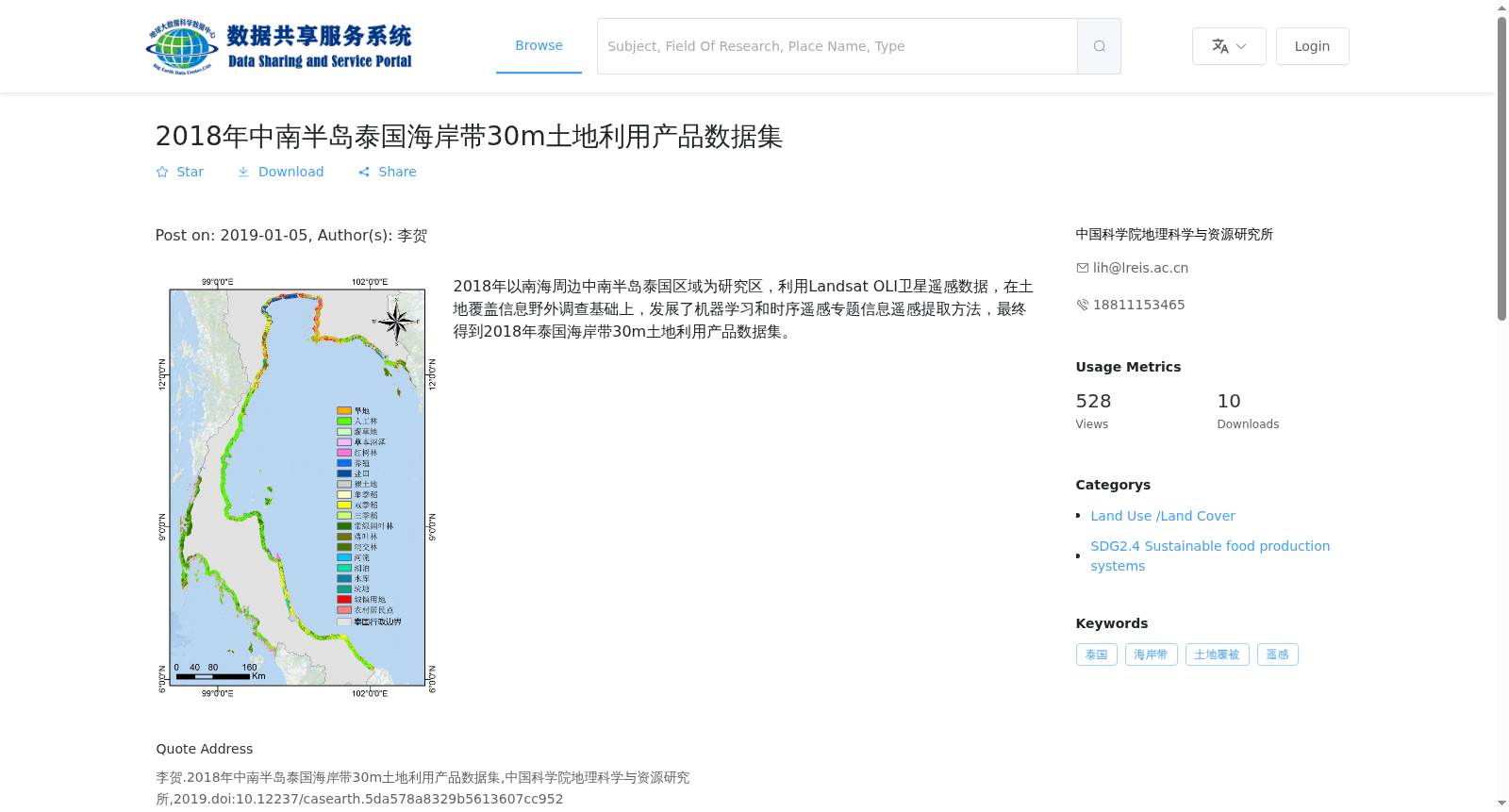Viewport: 1509px width, 812px height.
Task: Click the 10 Downloads metric
Action: point(1248,411)
